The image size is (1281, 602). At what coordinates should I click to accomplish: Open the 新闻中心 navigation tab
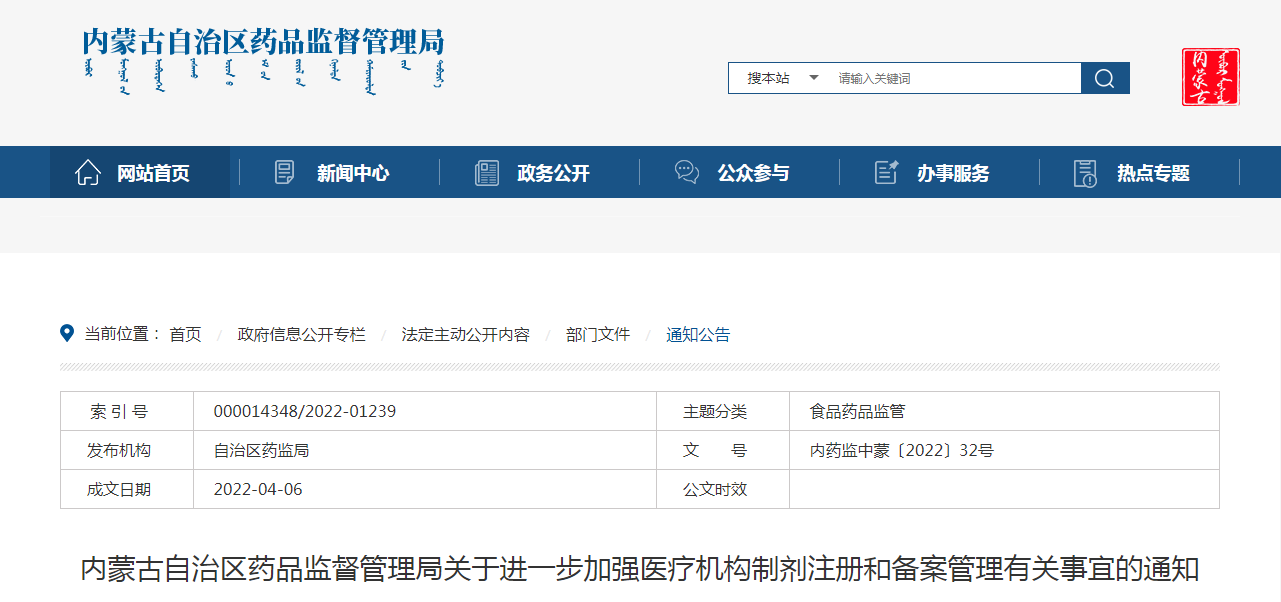click(353, 173)
